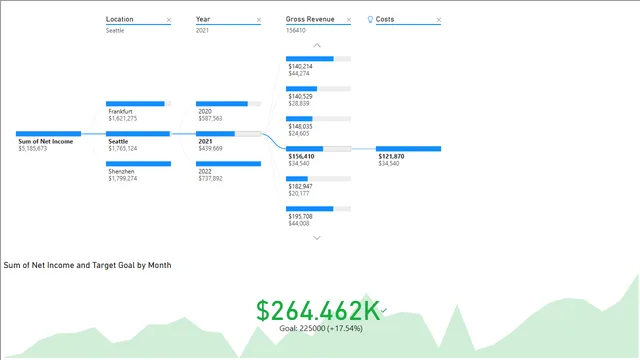Click the Goal: 225000 (+17.54%) label
The image size is (640, 360).
tap(321, 328)
